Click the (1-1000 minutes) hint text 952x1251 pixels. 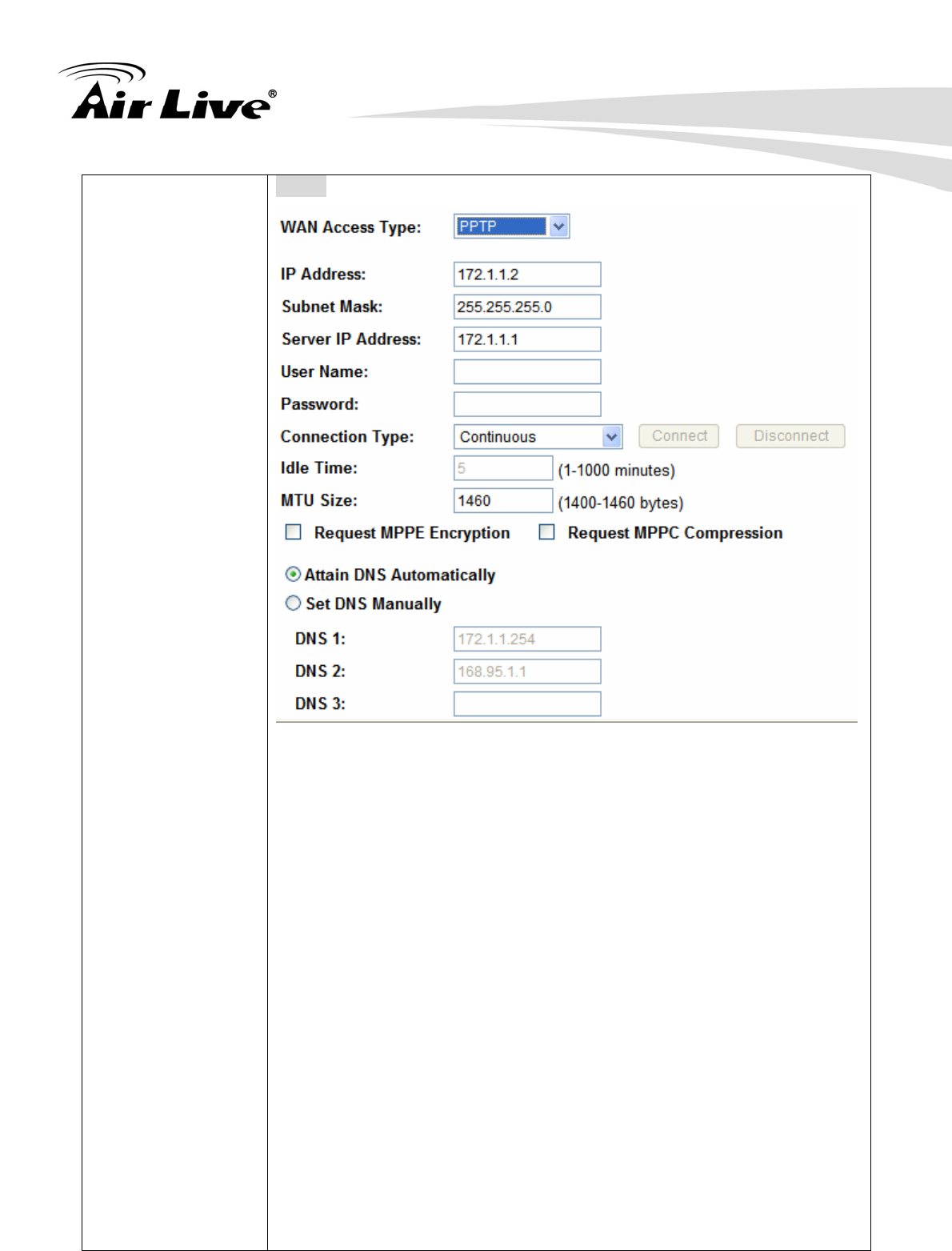coord(617,471)
